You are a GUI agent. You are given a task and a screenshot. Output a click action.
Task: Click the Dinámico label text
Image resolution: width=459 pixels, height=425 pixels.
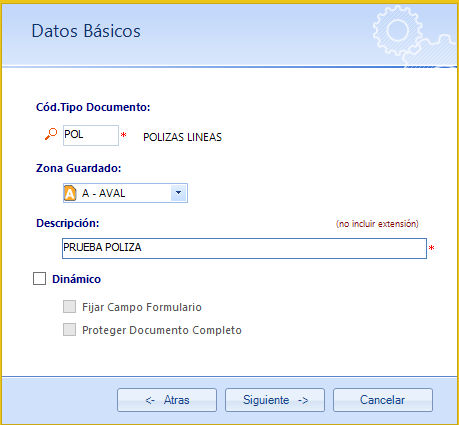coord(76,279)
